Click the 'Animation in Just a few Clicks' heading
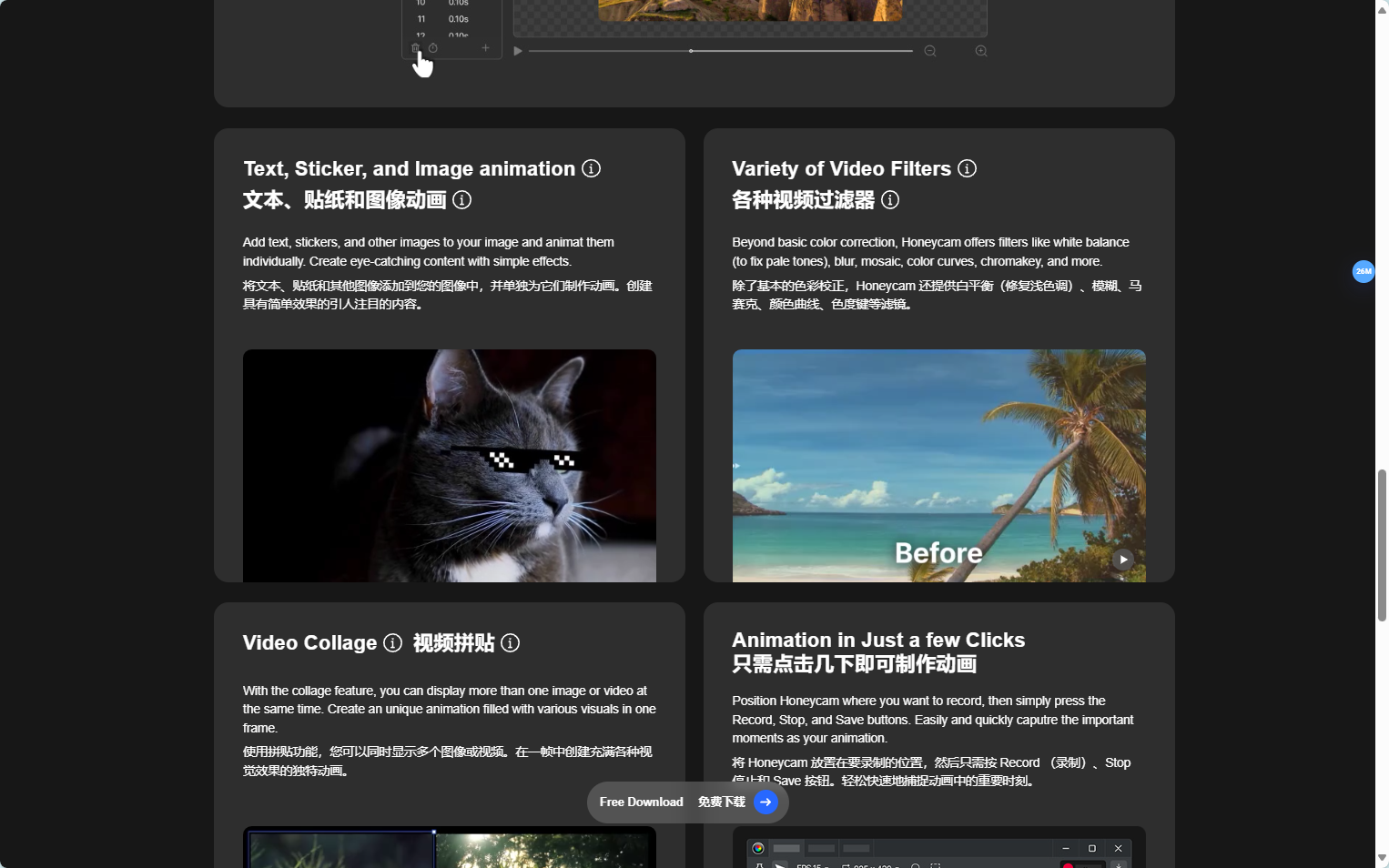 [879, 640]
